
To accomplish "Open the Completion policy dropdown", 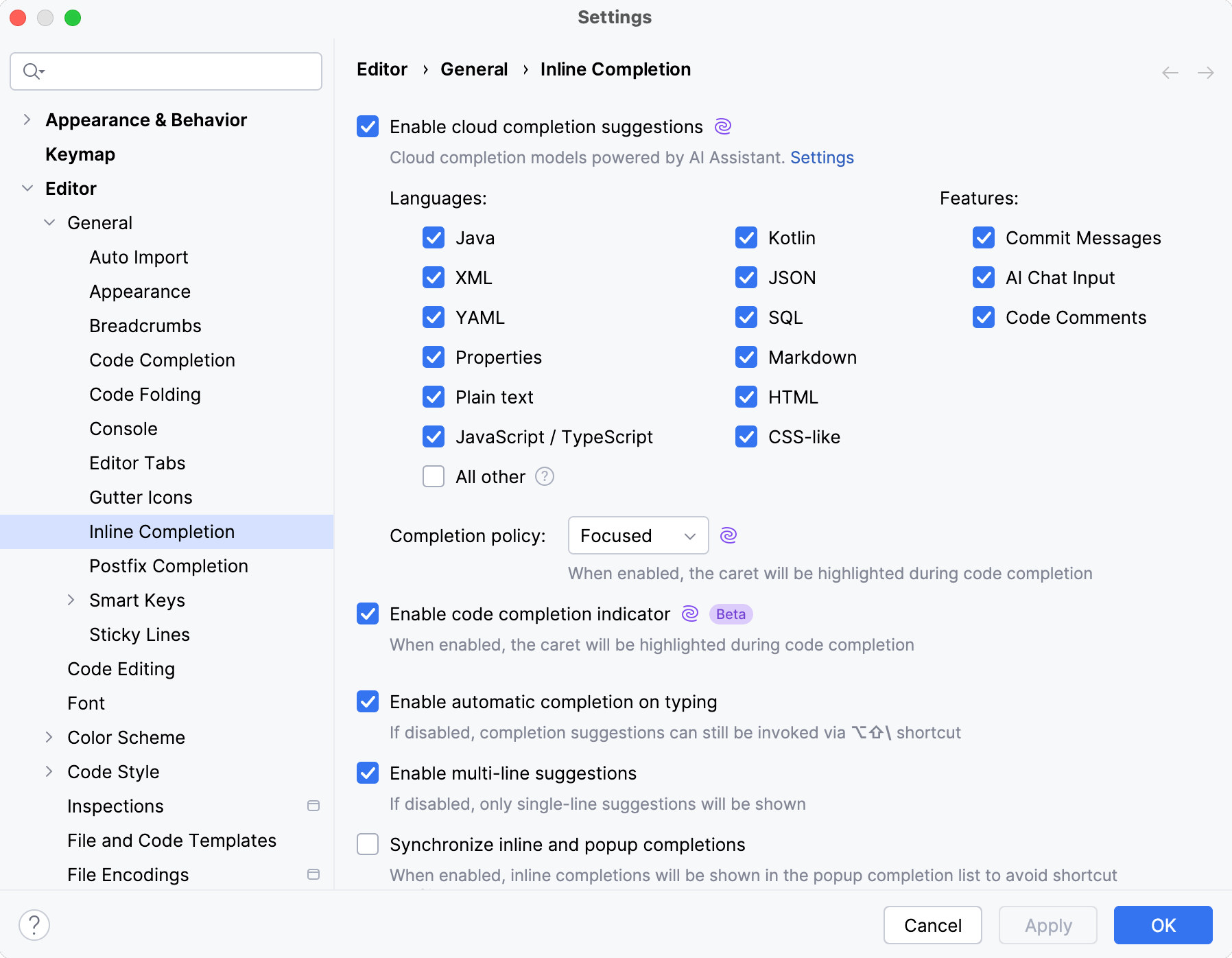I will tap(637, 535).
